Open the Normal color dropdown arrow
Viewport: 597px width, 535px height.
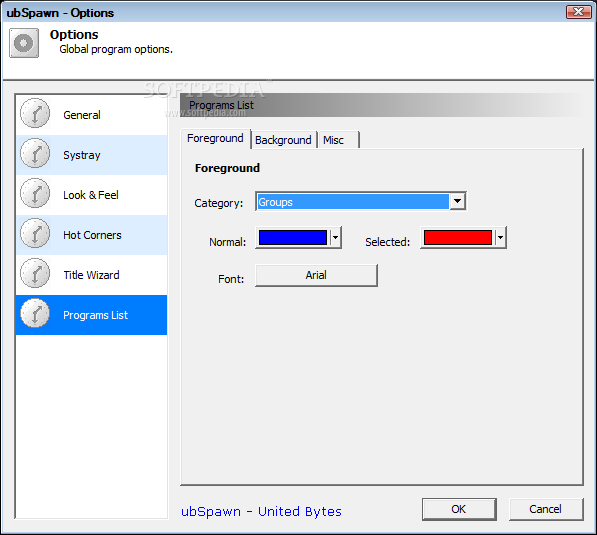(x=335, y=238)
